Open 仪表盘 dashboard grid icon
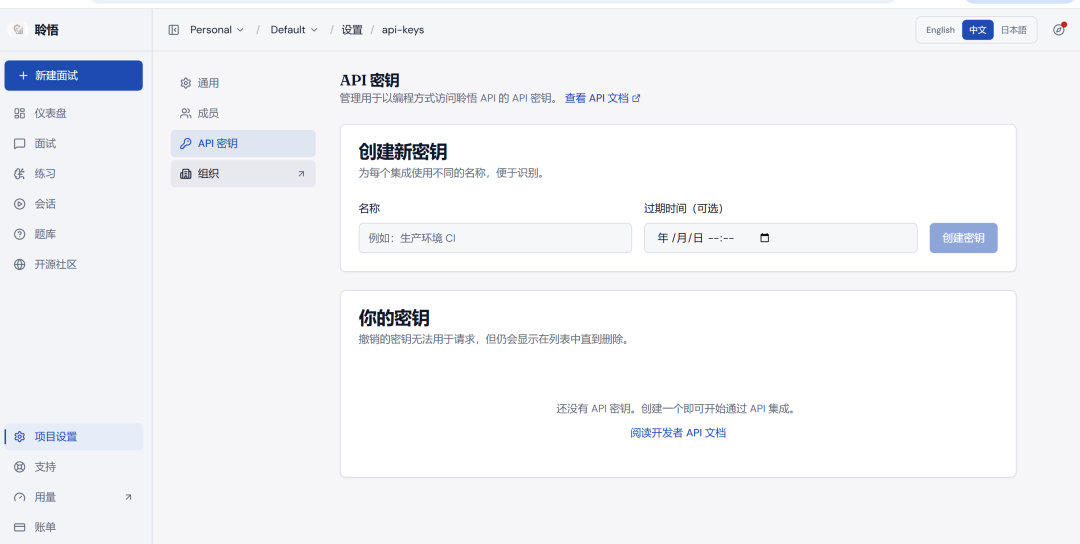This screenshot has height=544, width=1080. pos(19,114)
